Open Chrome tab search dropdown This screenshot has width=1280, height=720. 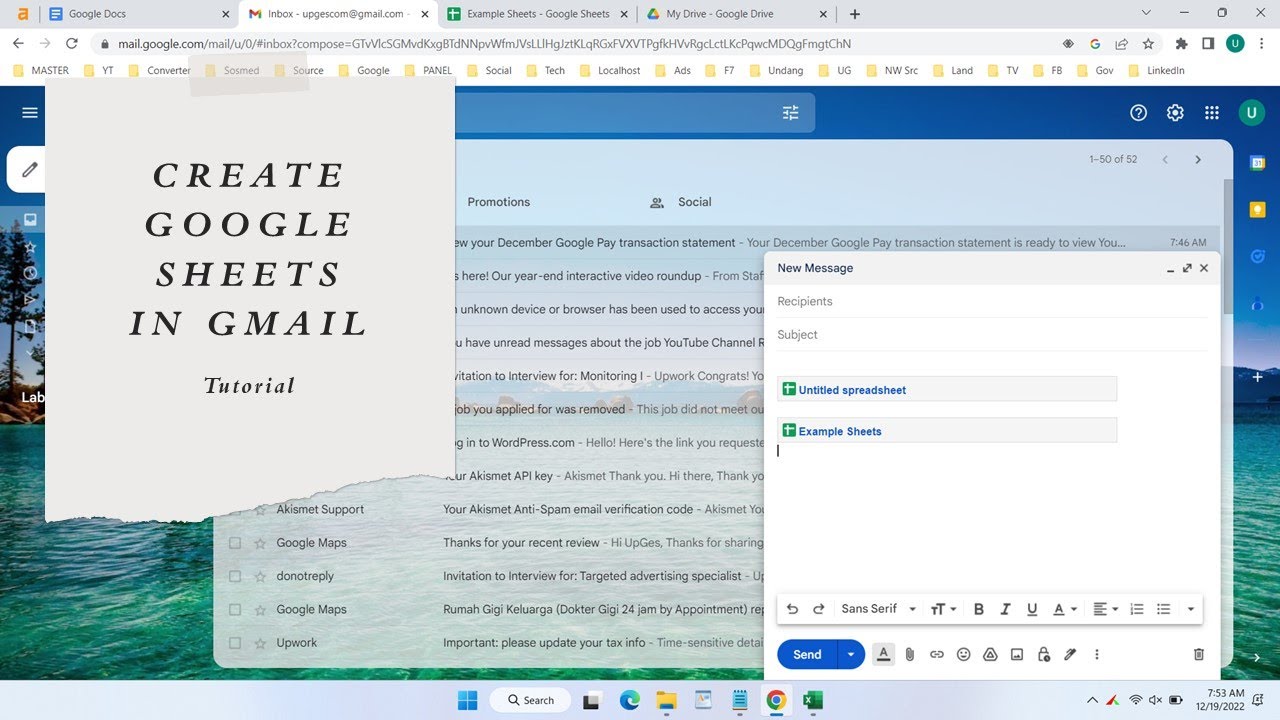click(x=1145, y=13)
